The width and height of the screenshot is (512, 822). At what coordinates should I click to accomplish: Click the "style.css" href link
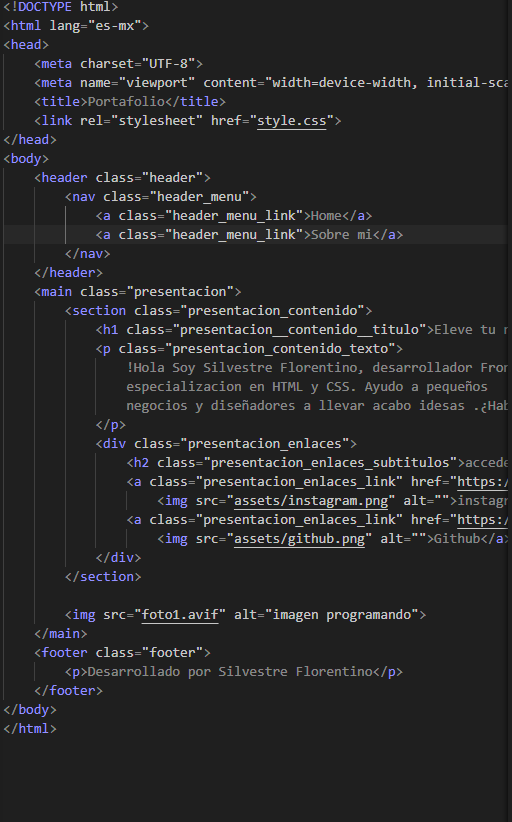pos(291,121)
